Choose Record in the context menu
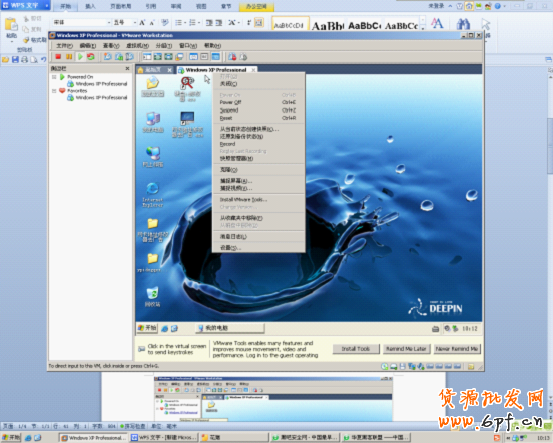Viewport: 553px width, 443px height. (259, 144)
